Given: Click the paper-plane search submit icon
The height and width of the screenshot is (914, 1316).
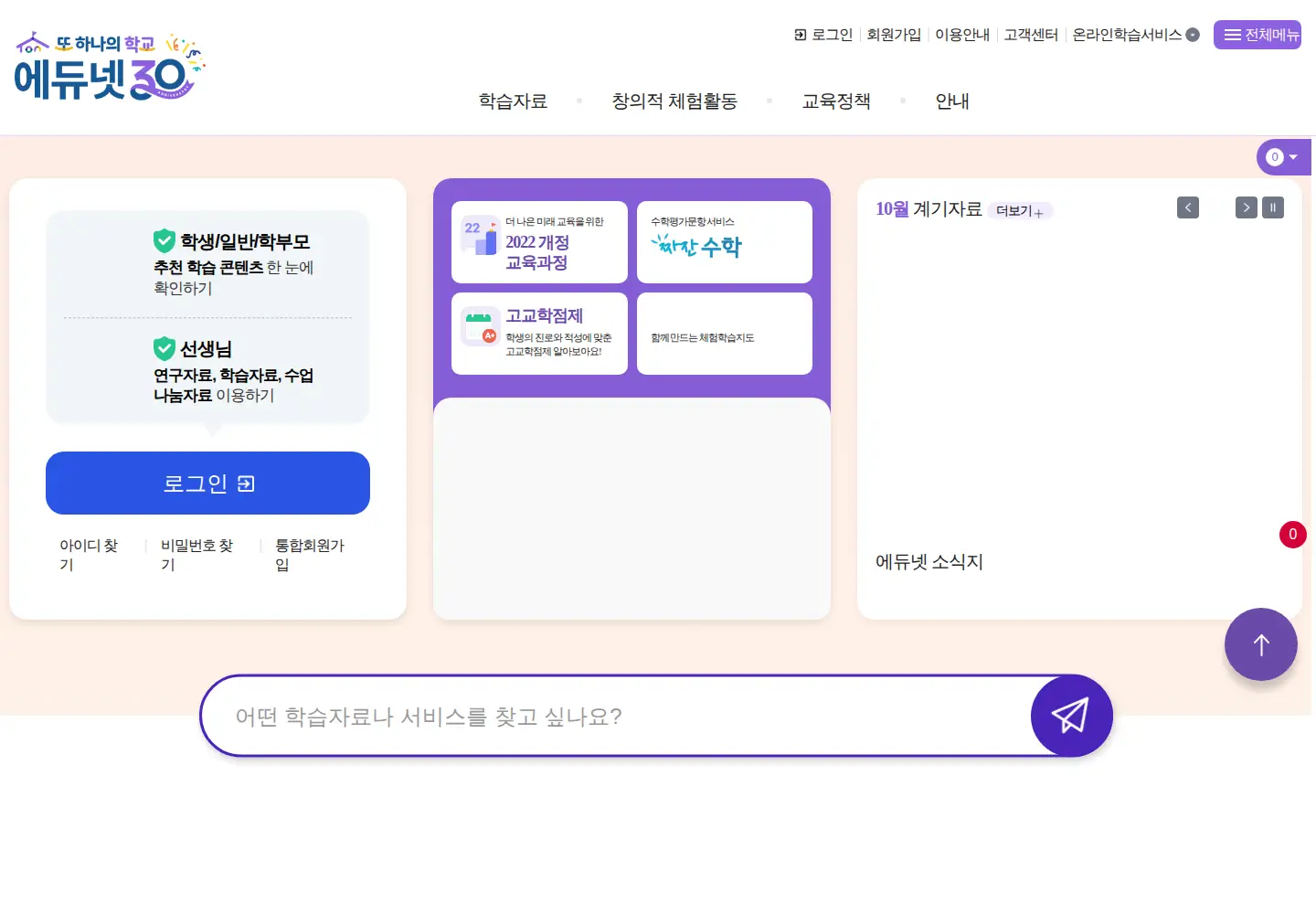Looking at the screenshot, I should [x=1071, y=716].
